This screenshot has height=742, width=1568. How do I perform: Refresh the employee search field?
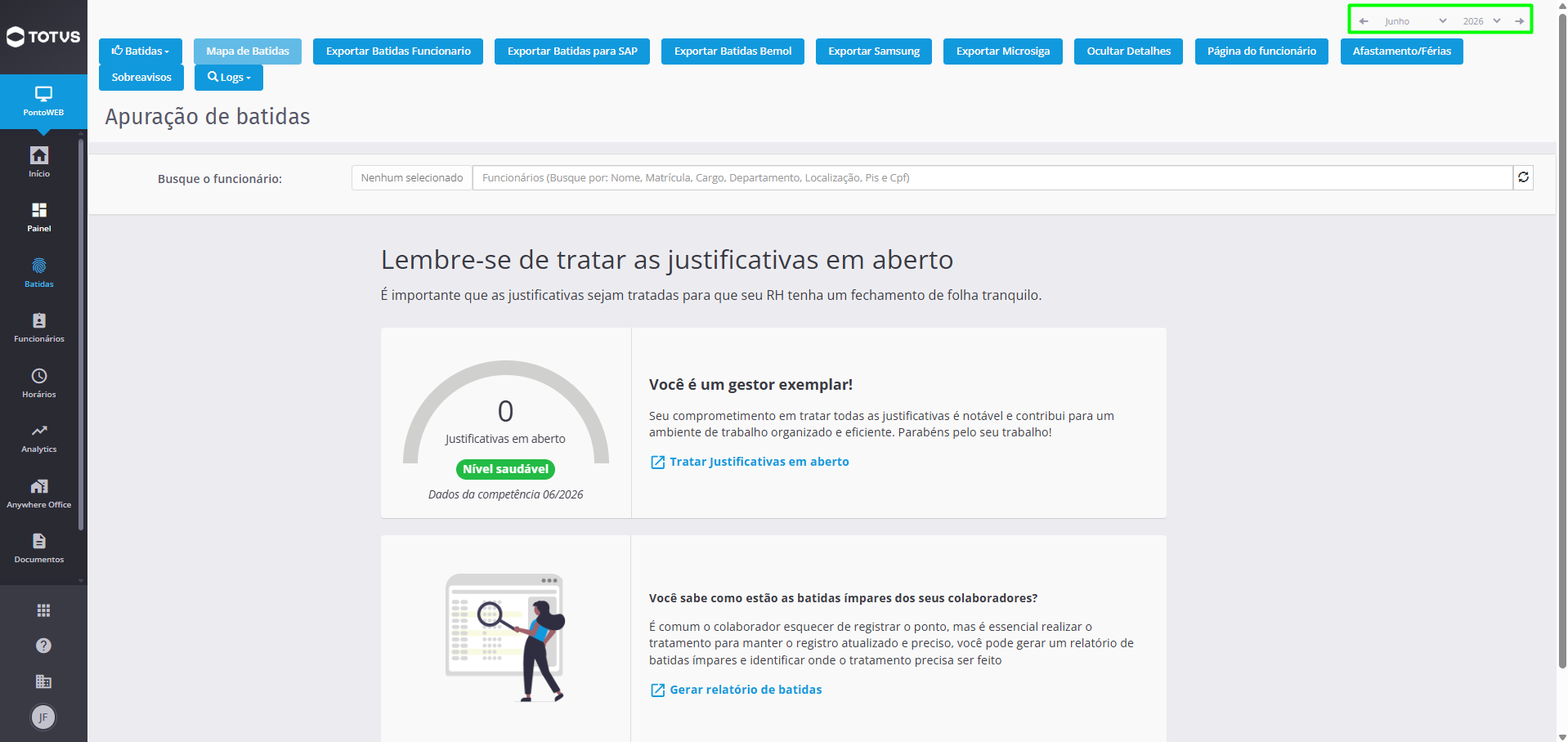[x=1523, y=177]
